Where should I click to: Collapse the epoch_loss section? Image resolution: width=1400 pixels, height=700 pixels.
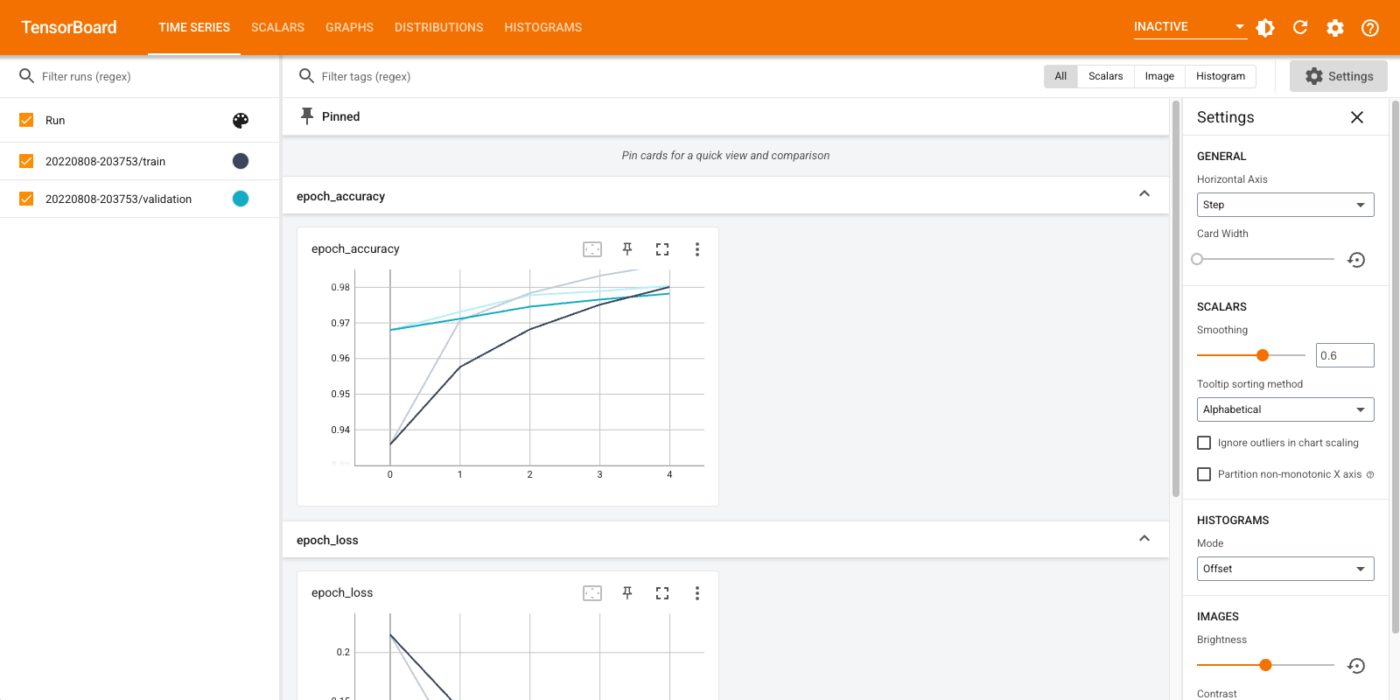(x=1144, y=538)
